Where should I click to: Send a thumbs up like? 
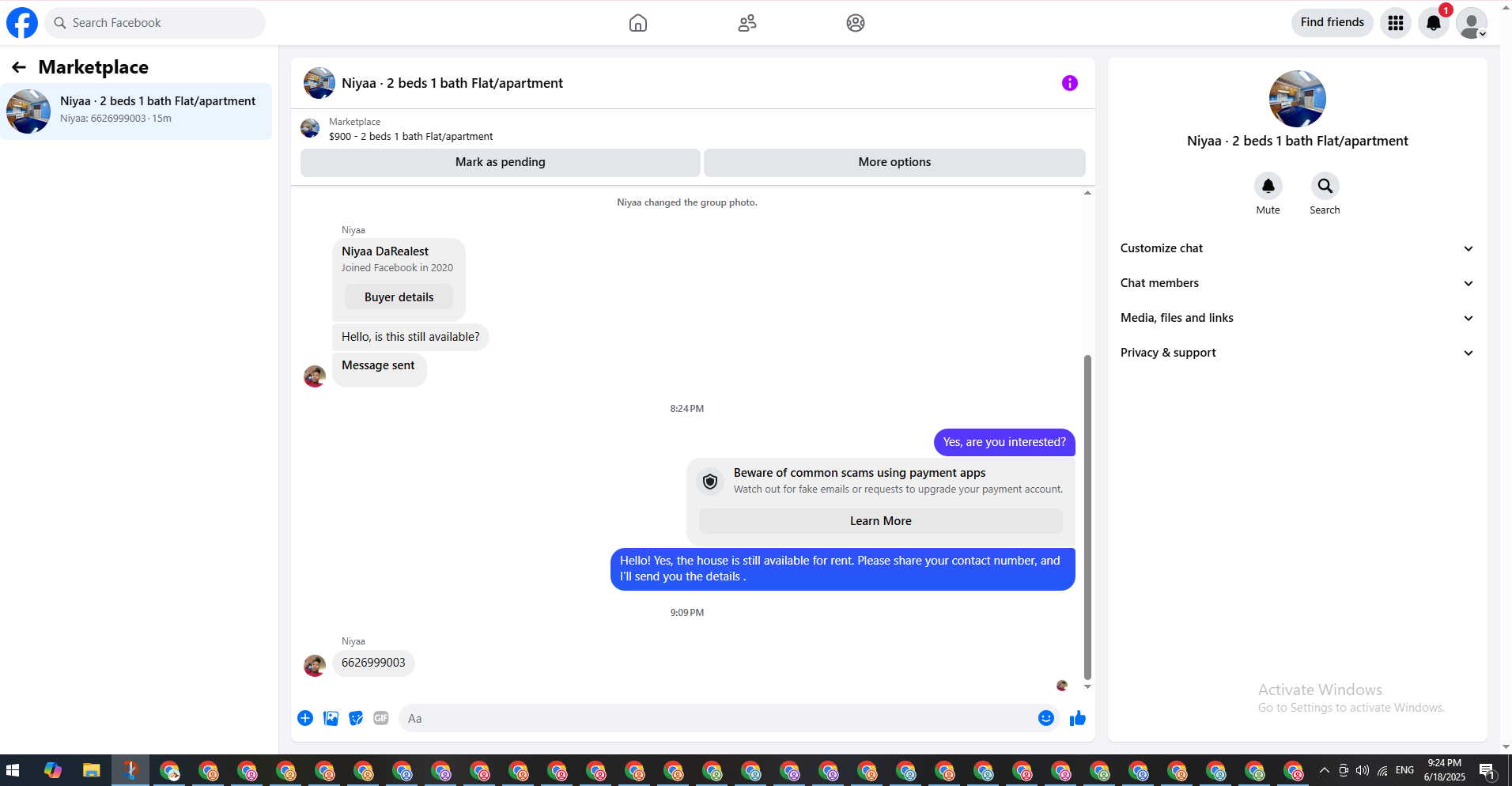coord(1078,718)
